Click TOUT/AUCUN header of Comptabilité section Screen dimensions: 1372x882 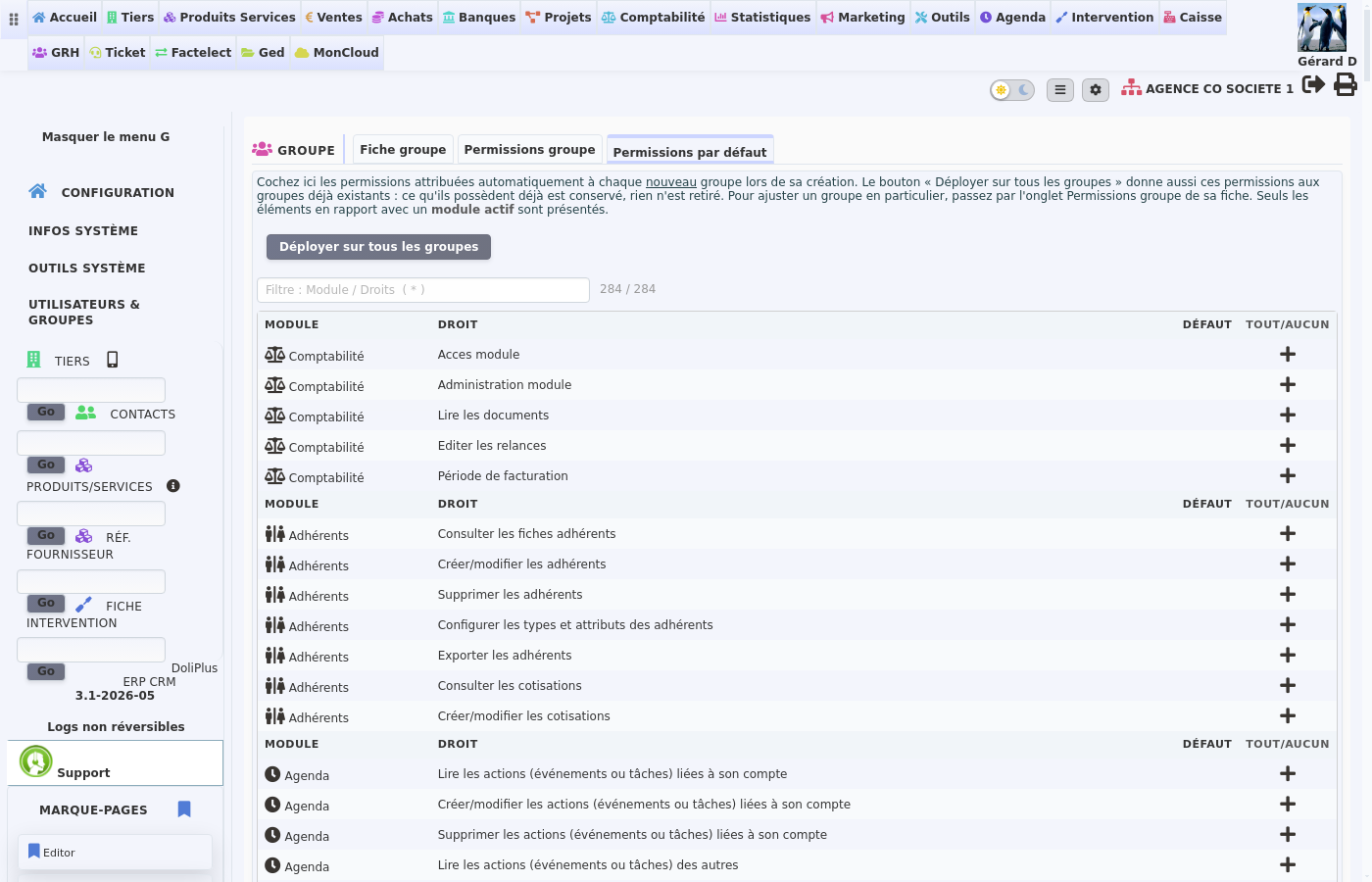[1287, 324]
